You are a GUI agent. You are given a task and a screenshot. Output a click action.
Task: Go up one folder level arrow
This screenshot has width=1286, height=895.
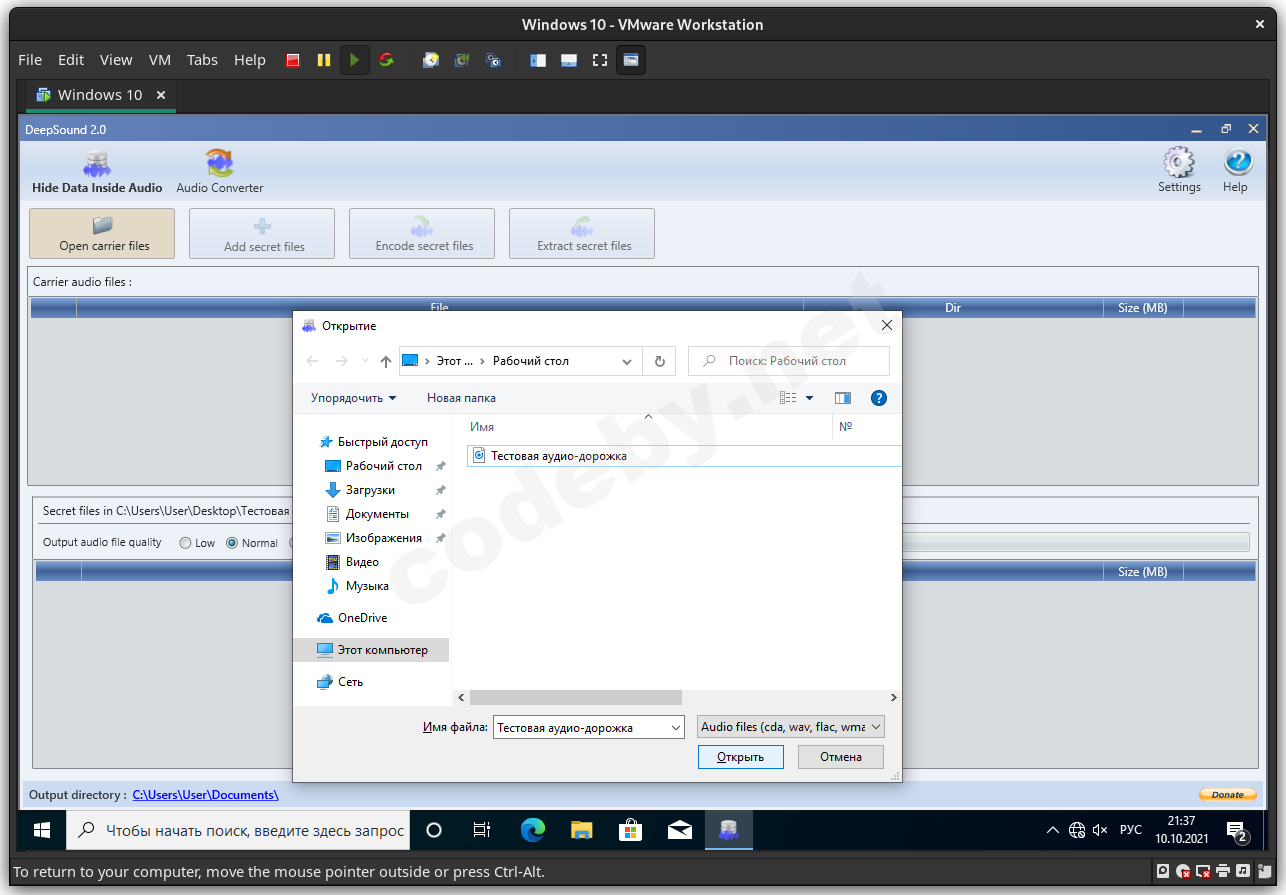click(386, 361)
